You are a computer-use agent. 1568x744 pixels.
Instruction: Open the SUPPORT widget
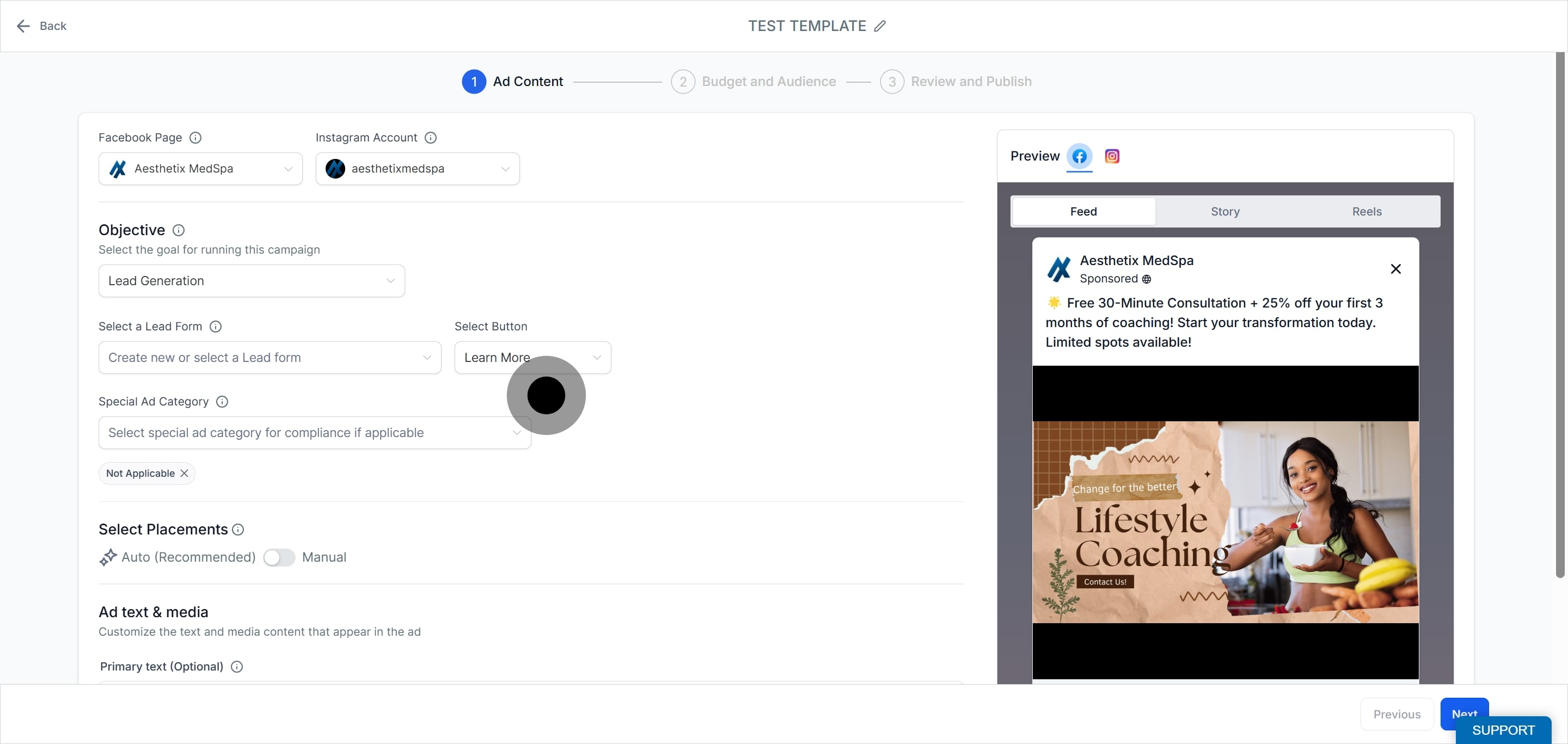[1503, 730]
